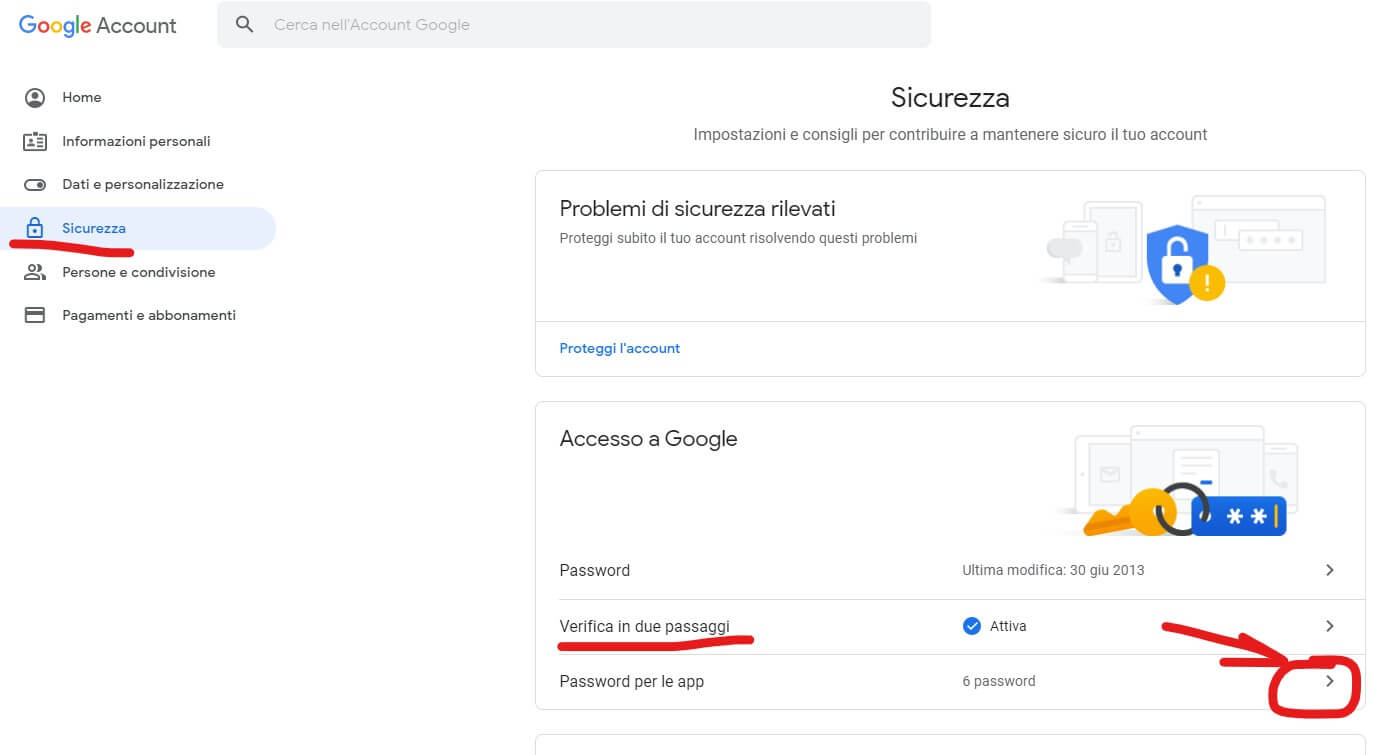The image size is (1374, 755).
Task: Click the search magnifier icon
Action: 244,25
